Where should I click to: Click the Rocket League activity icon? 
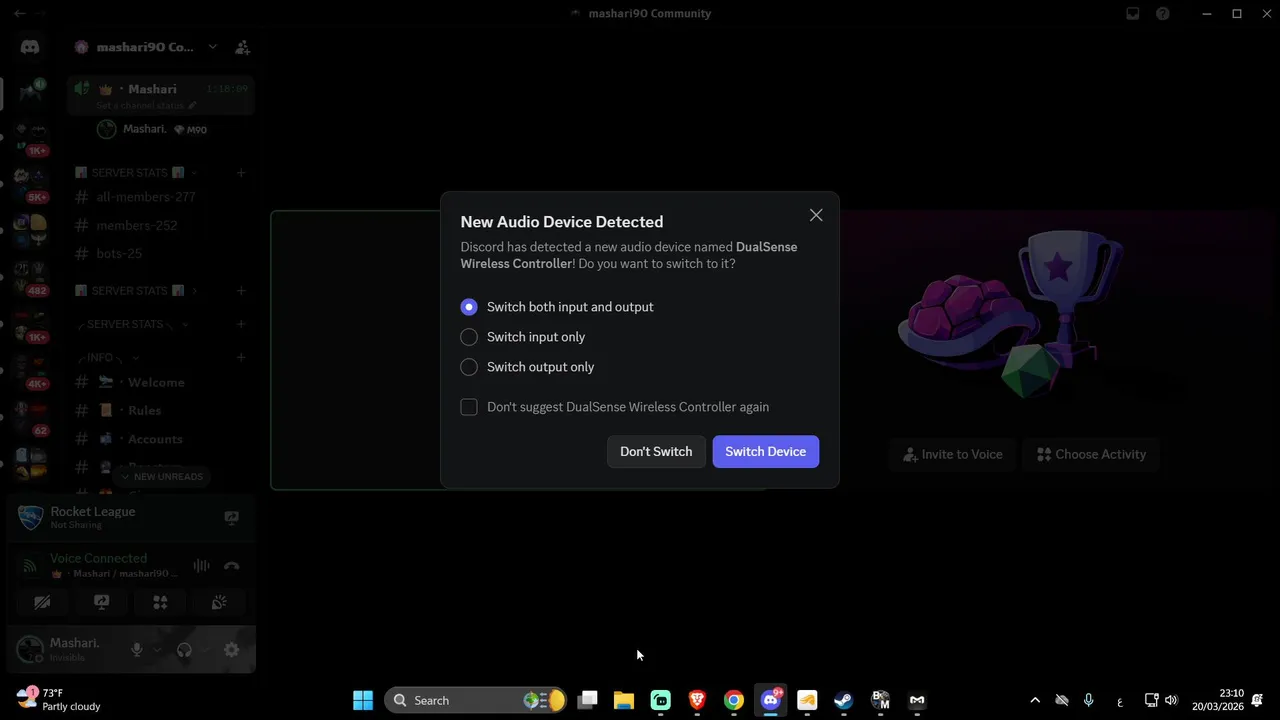click(30, 517)
